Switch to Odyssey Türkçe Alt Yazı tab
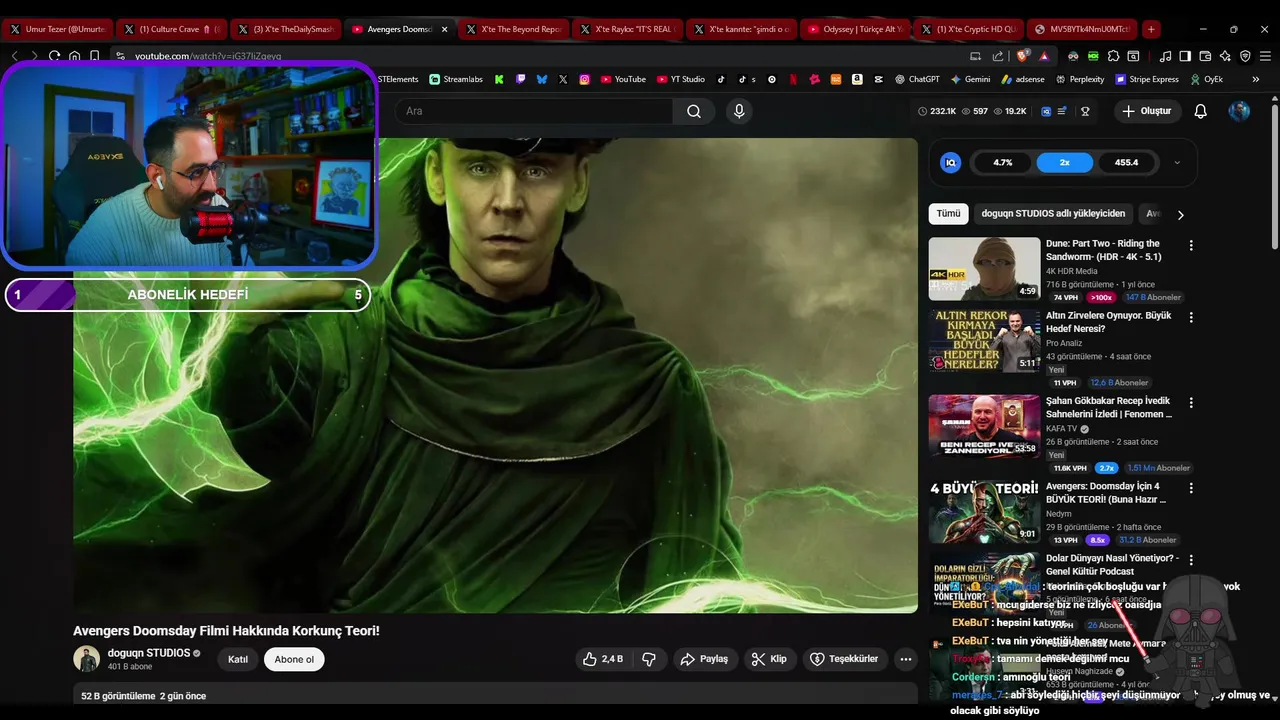Viewport: 1280px width, 720px height. click(856, 29)
